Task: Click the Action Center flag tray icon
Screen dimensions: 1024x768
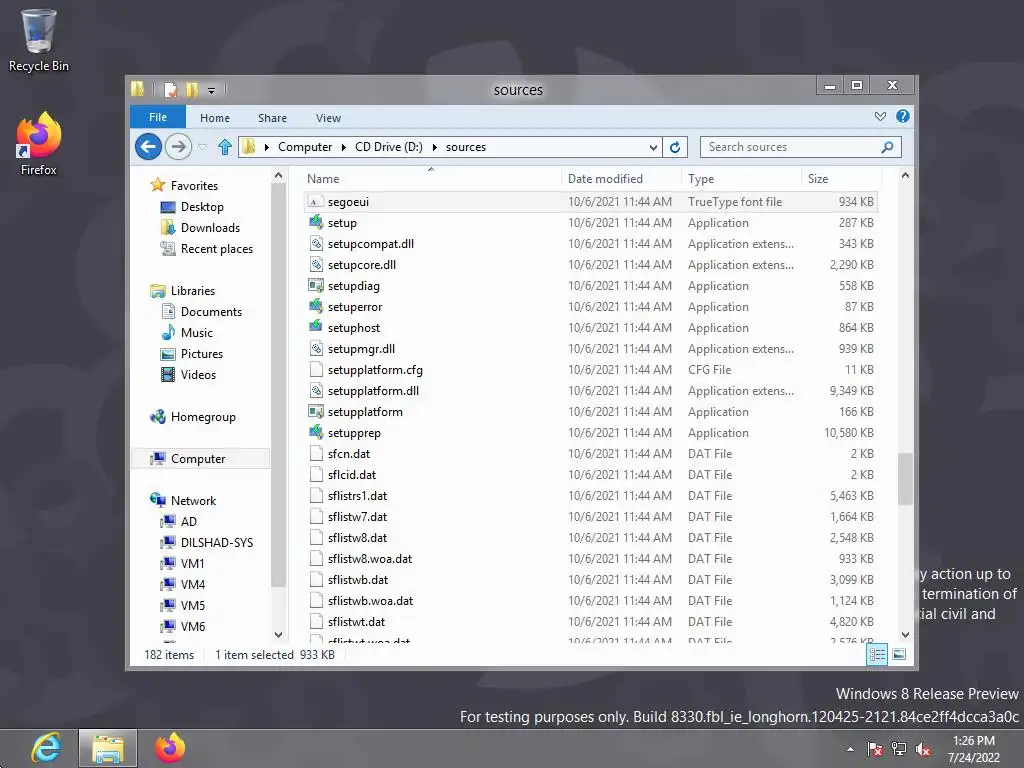Action: click(x=875, y=749)
